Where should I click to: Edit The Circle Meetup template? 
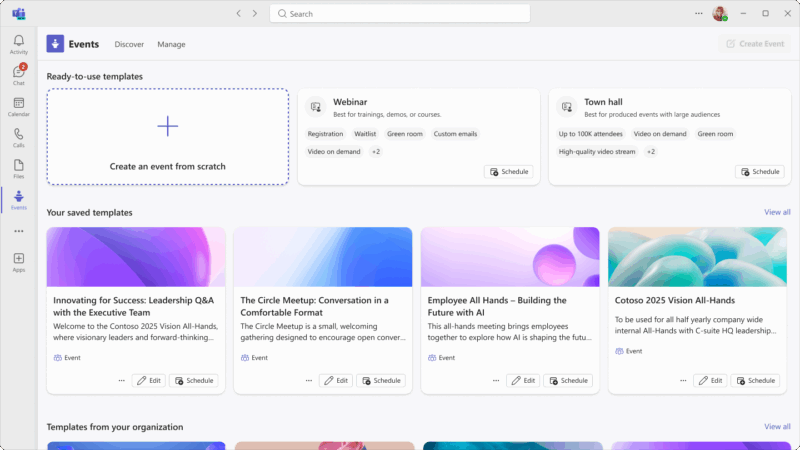(335, 381)
